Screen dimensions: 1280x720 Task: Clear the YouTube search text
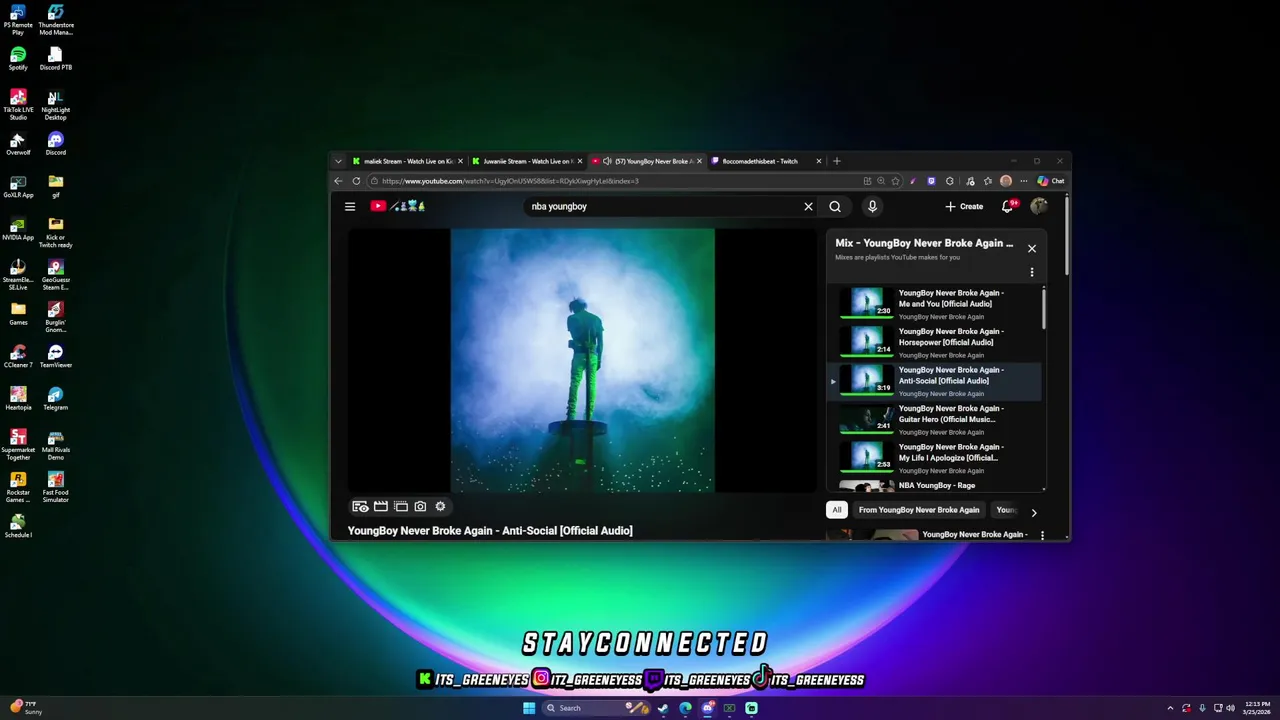click(808, 206)
